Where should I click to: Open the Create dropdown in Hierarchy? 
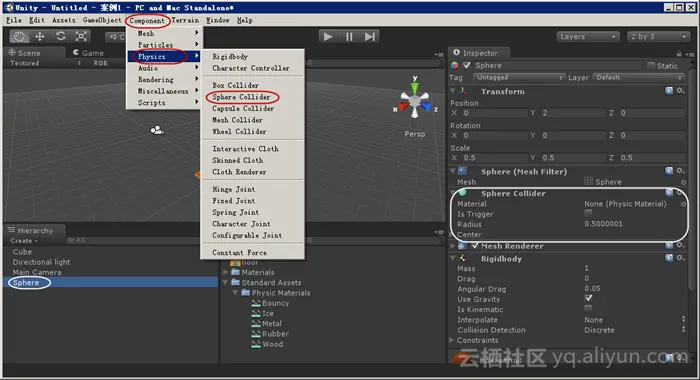pyautogui.click(x=24, y=241)
